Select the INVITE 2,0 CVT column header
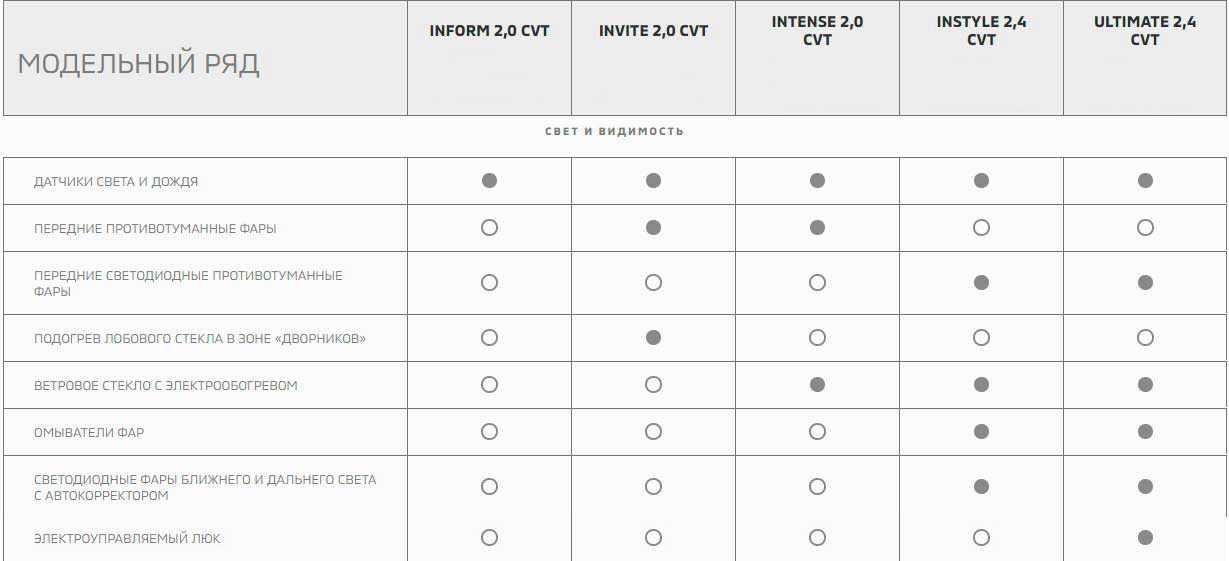The height and width of the screenshot is (561, 1229). pyautogui.click(x=653, y=31)
